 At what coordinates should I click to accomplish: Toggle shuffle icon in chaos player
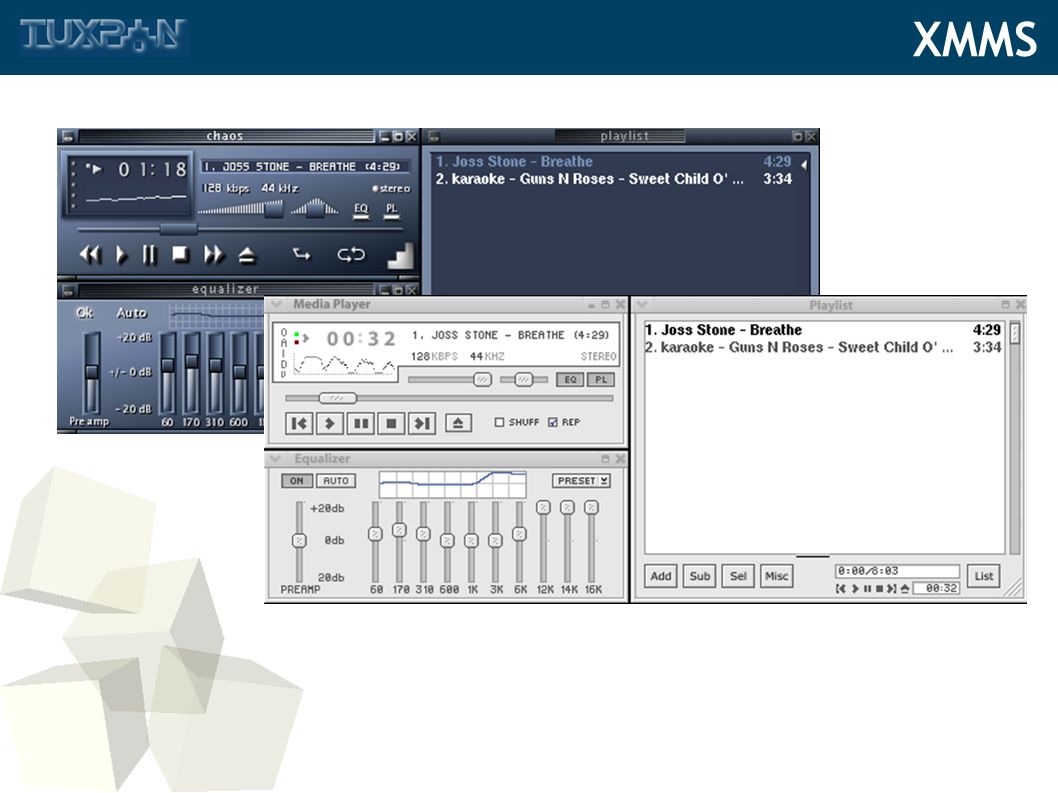point(301,254)
